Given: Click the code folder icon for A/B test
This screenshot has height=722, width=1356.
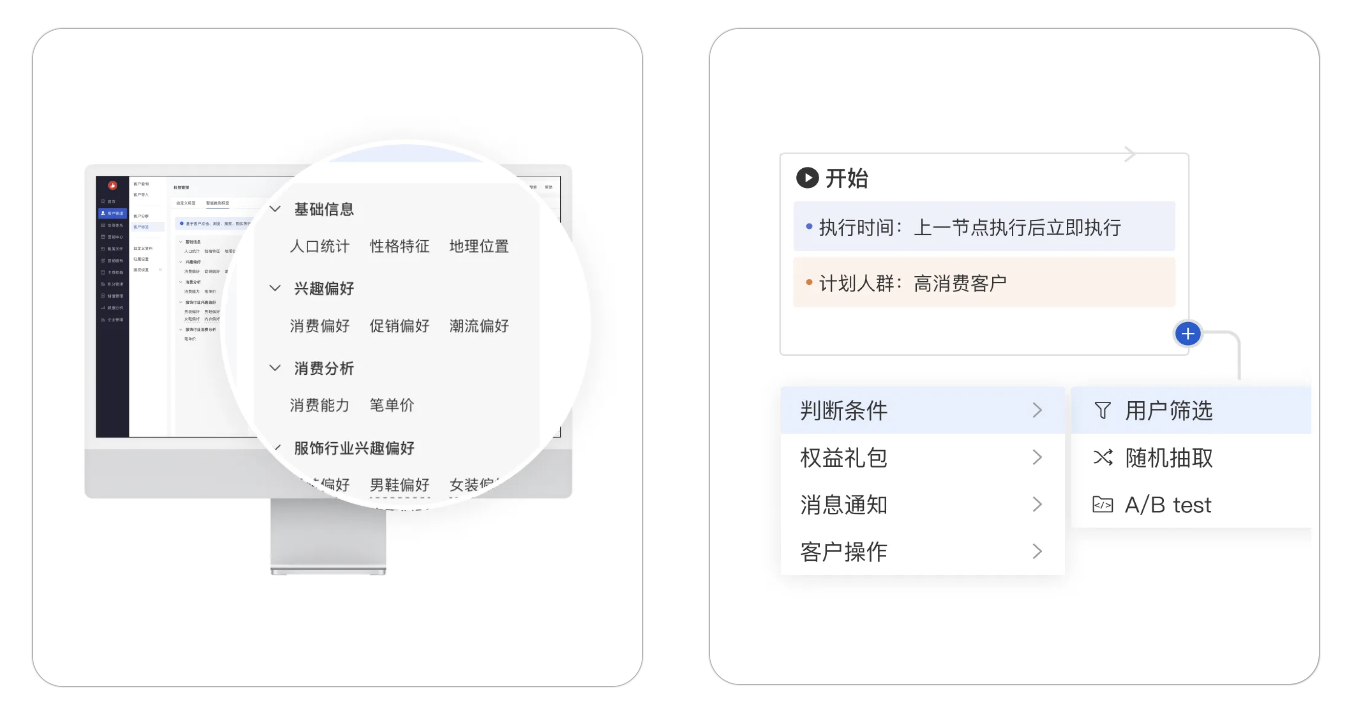Looking at the screenshot, I should 1102,505.
